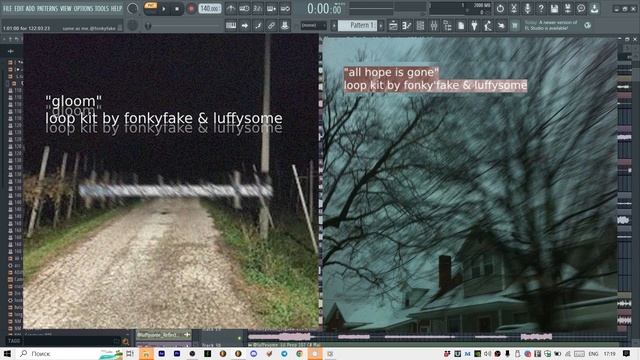The image size is (640, 360).
Task: Toggle auto-scrolling arrow icon
Action: (244, 26)
